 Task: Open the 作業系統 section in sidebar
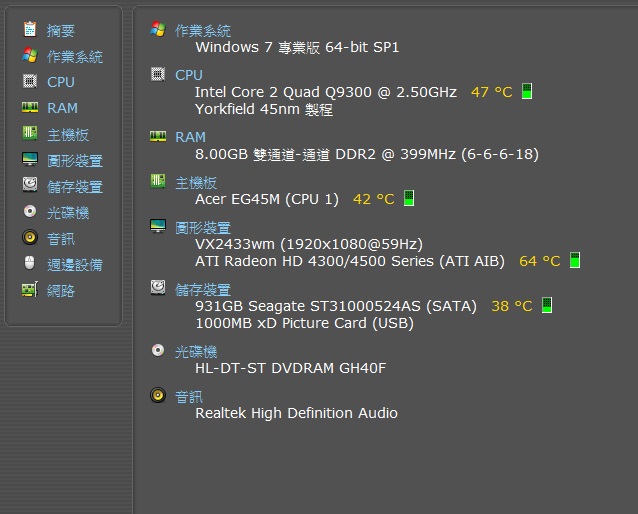[x=75, y=57]
